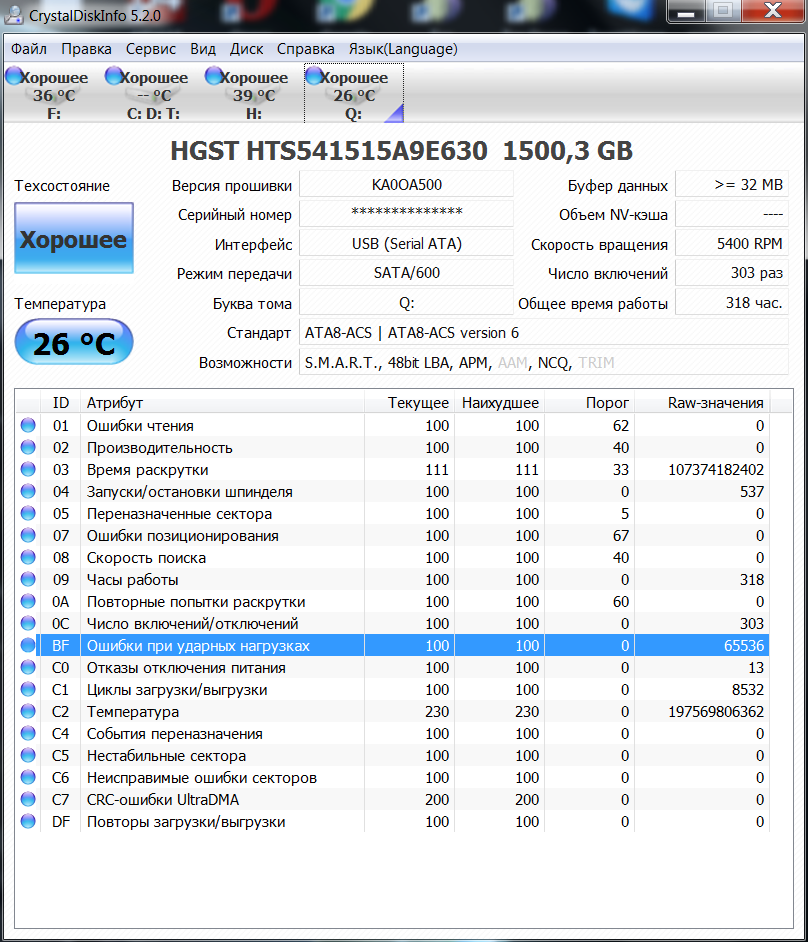Click status orb of Скорость поиска row

(28, 558)
